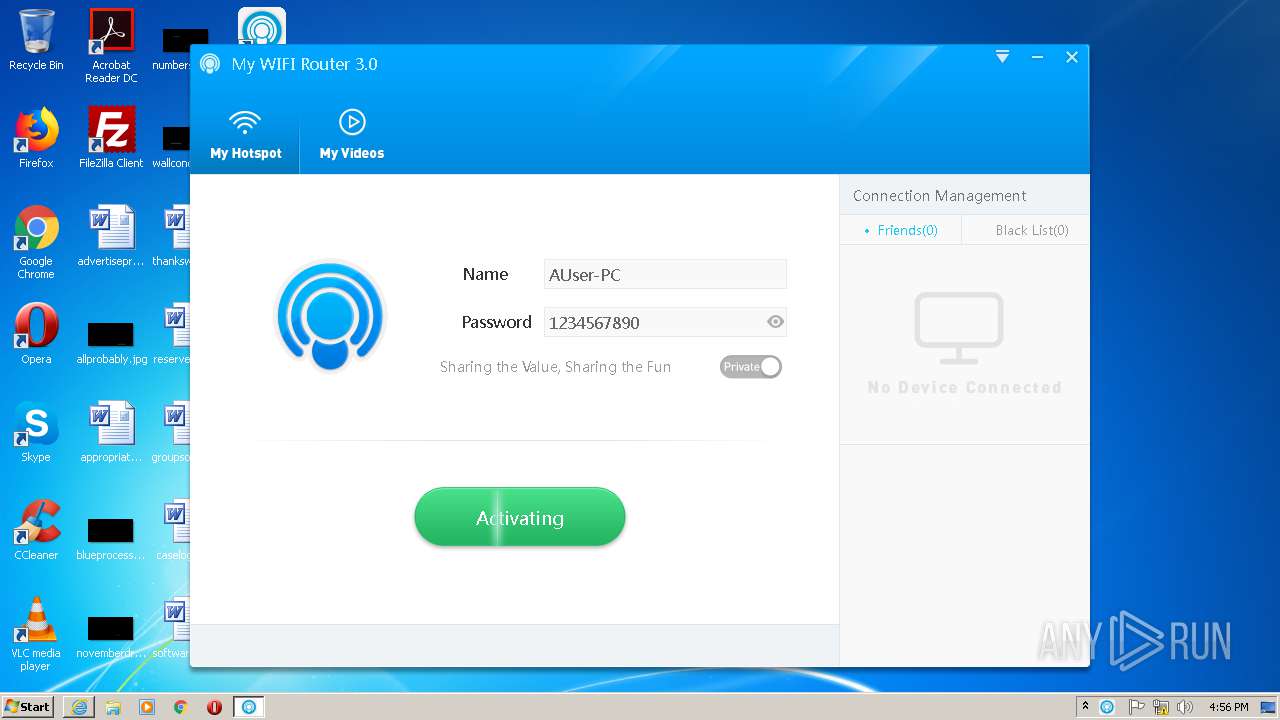The image size is (1280, 720).
Task: Click the large blue hotspot avatar icon
Action: [330, 316]
